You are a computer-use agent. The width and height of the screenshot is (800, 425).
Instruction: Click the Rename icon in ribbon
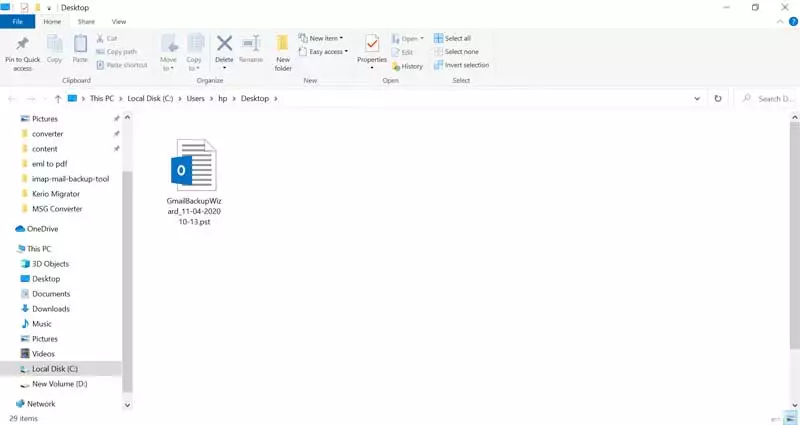[251, 49]
